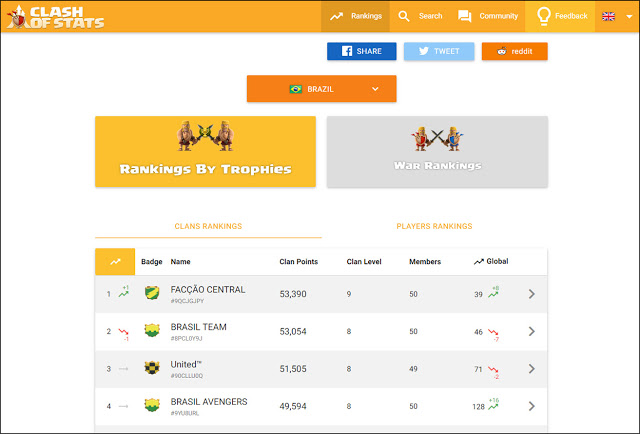Image resolution: width=640 pixels, height=434 pixels.
Task: Select the Rankings By Trophies card
Action: (x=205, y=151)
